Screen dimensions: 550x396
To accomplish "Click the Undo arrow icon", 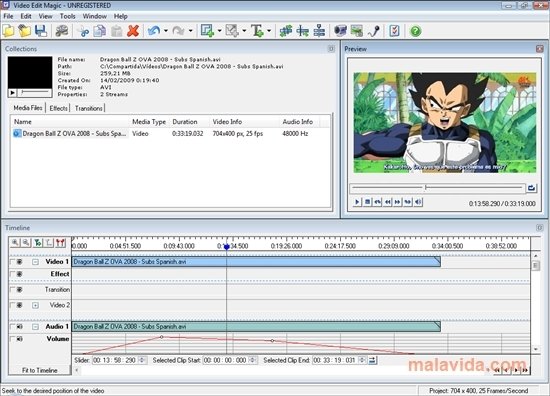I will click(154, 31).
